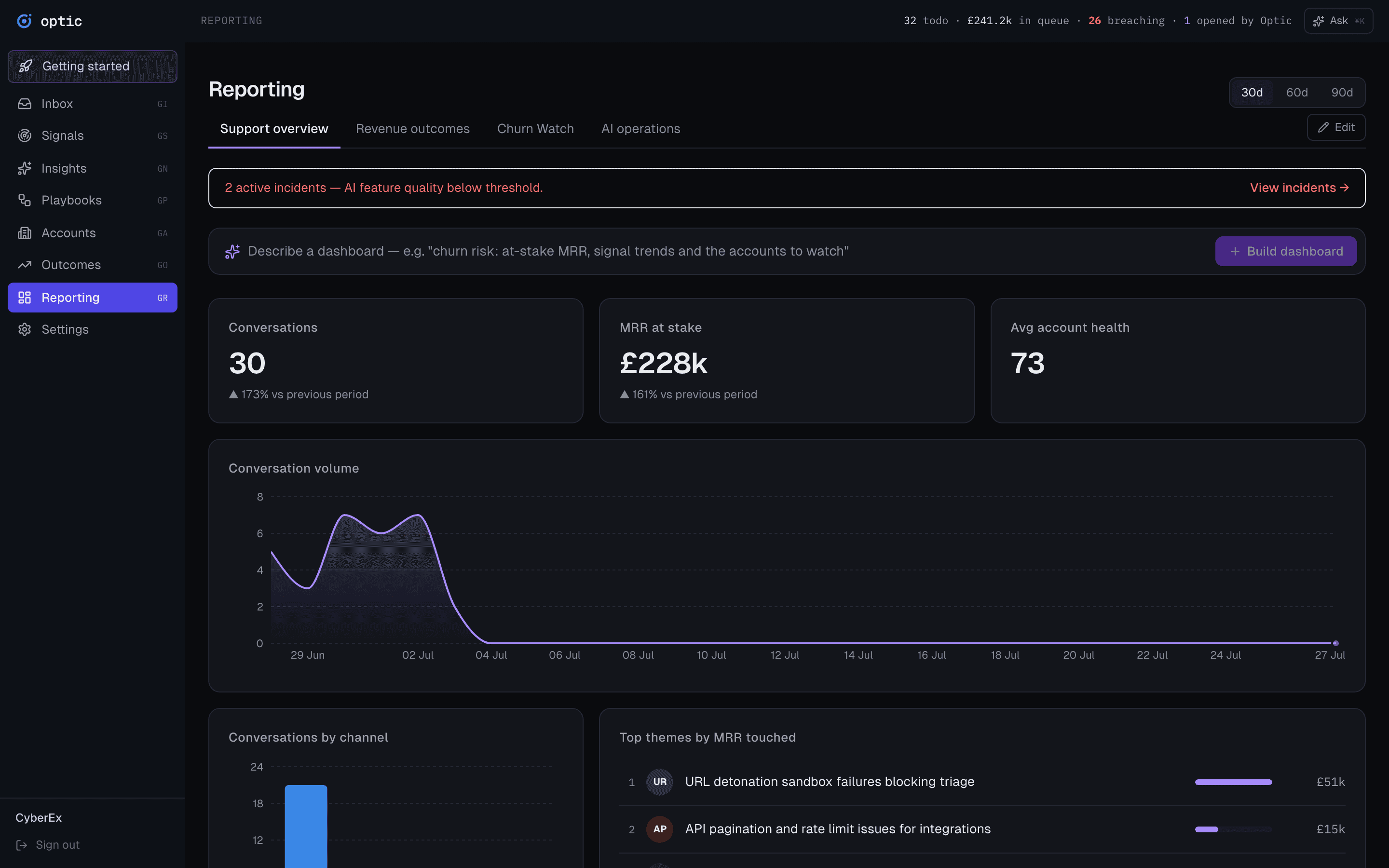Open the Revenue outcomes tab
Viewport: 1389px width, 868px height.
(x=413, y=129)
